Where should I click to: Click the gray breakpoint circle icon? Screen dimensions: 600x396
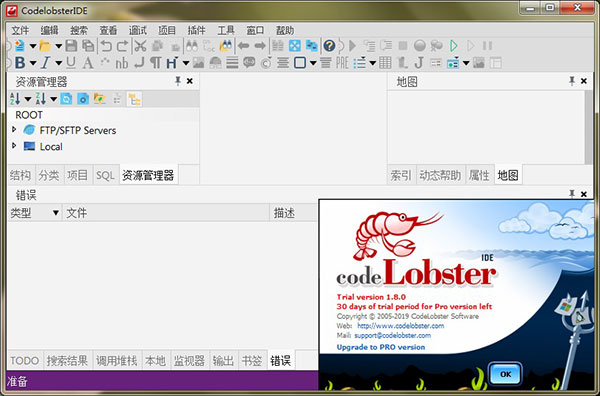click(420, 46)
